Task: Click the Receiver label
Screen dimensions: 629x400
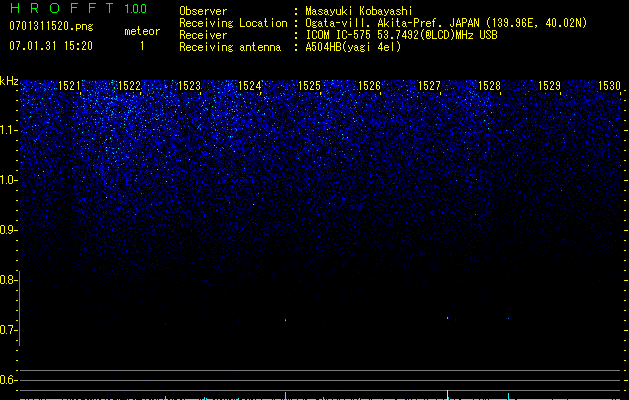Action: [203, 35]
